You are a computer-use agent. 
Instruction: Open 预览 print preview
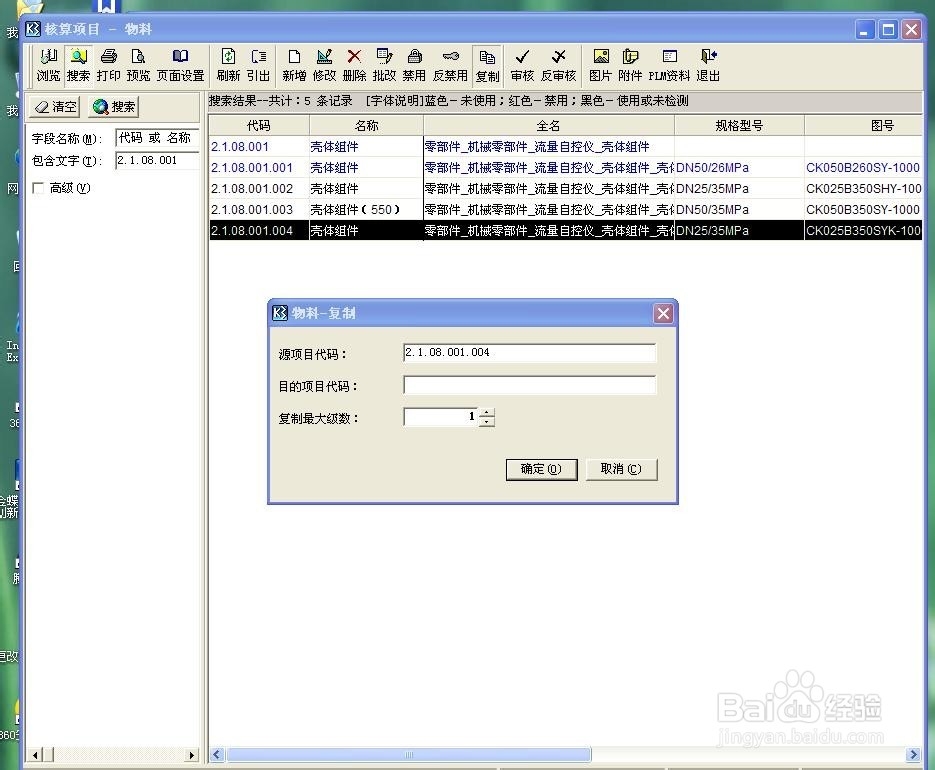pos(138,65)
